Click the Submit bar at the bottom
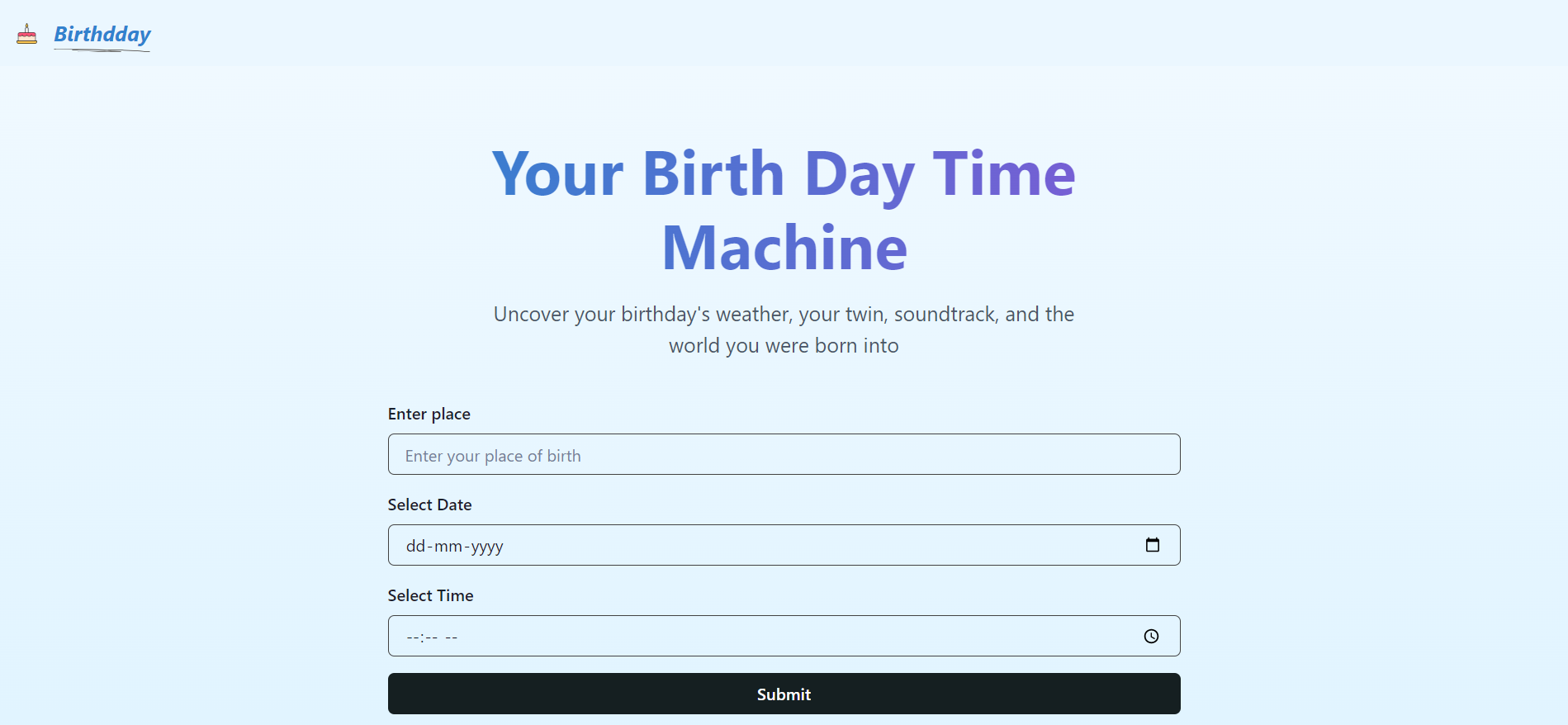This screenshot has height=725, width=1568. [x=784, y=694]
